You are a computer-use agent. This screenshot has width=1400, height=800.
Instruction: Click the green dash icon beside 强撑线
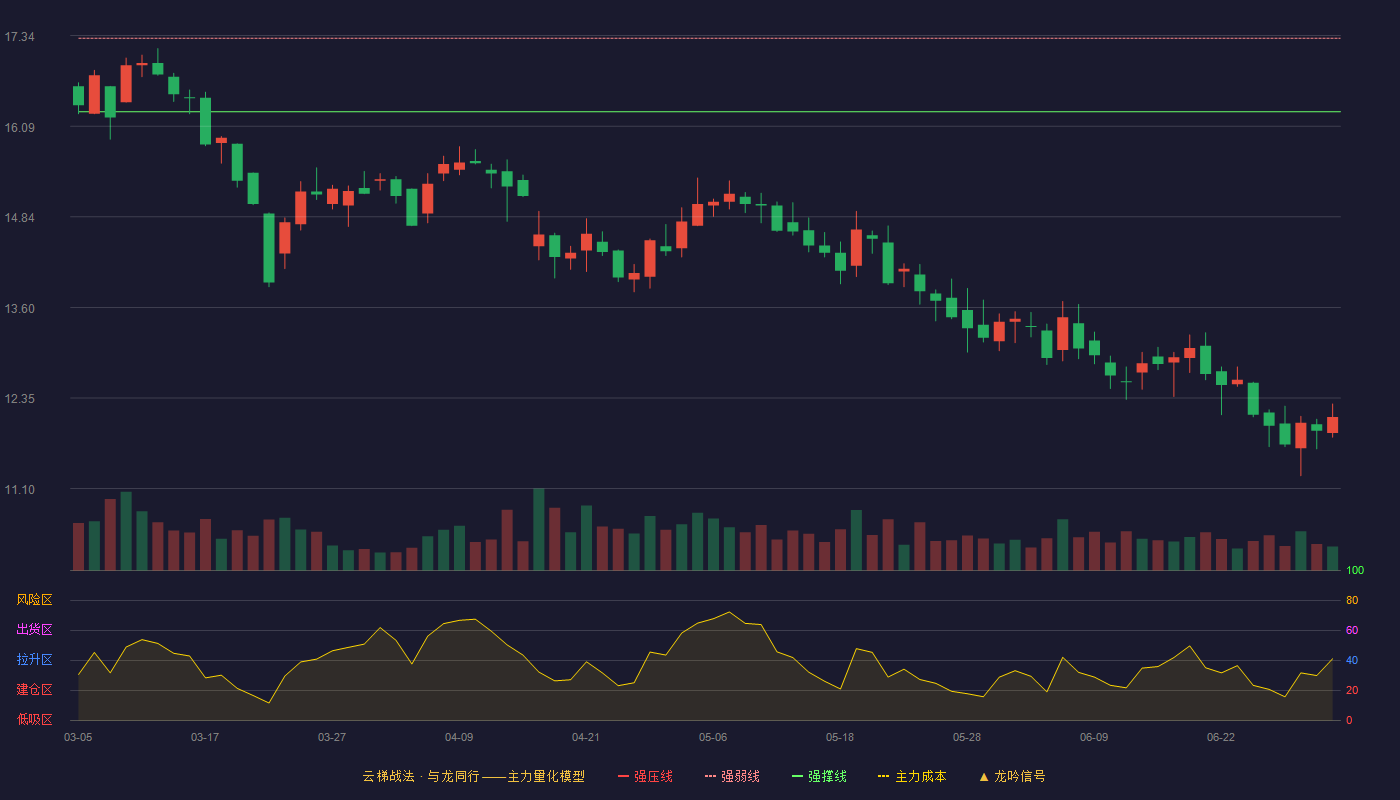tap(797, 776)
